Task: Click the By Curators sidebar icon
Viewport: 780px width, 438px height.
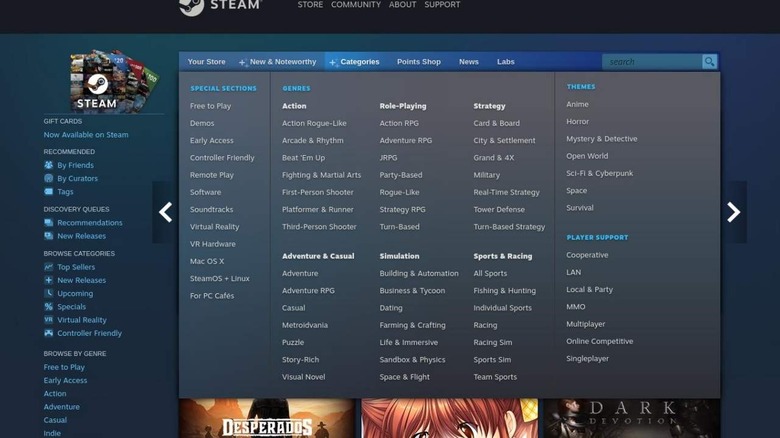Action: point(48,178)
